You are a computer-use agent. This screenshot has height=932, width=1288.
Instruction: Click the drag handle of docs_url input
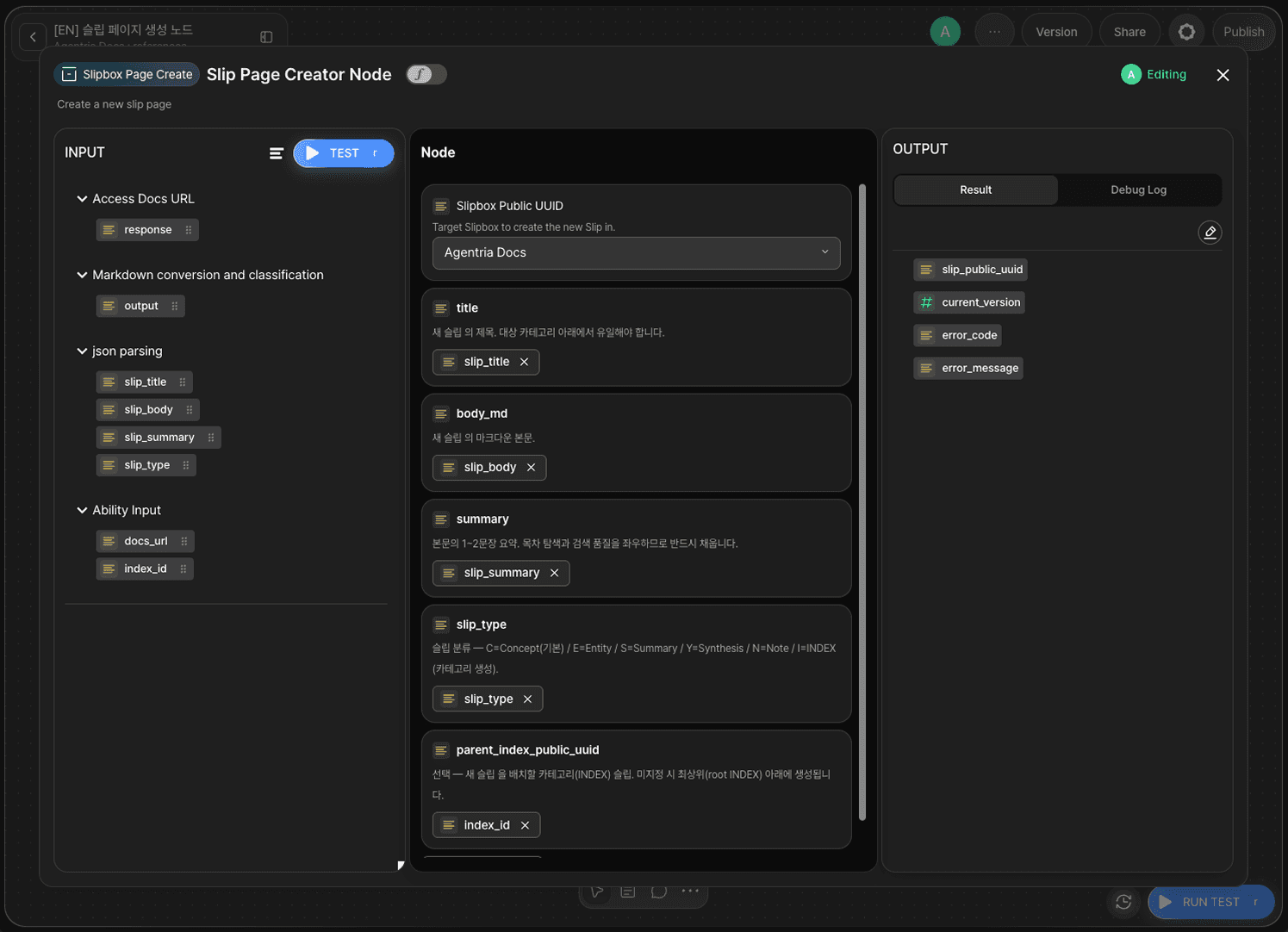pos(184,541)
